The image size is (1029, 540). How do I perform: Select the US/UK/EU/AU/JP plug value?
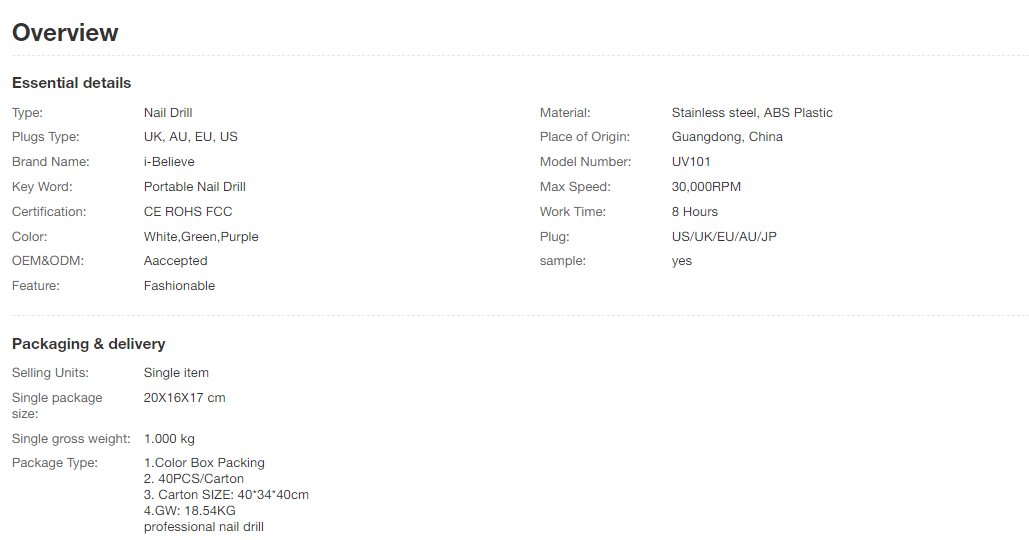(724, 237)
